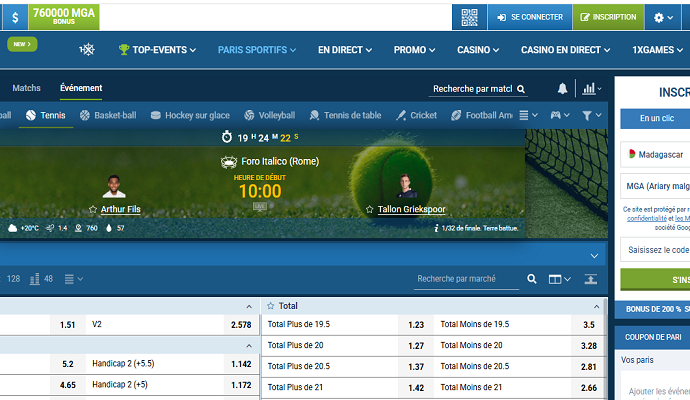Viewport: 690px width, 400px height.
Task: Open the Madagascar country dropdown
Action: [x=656, y=154]
